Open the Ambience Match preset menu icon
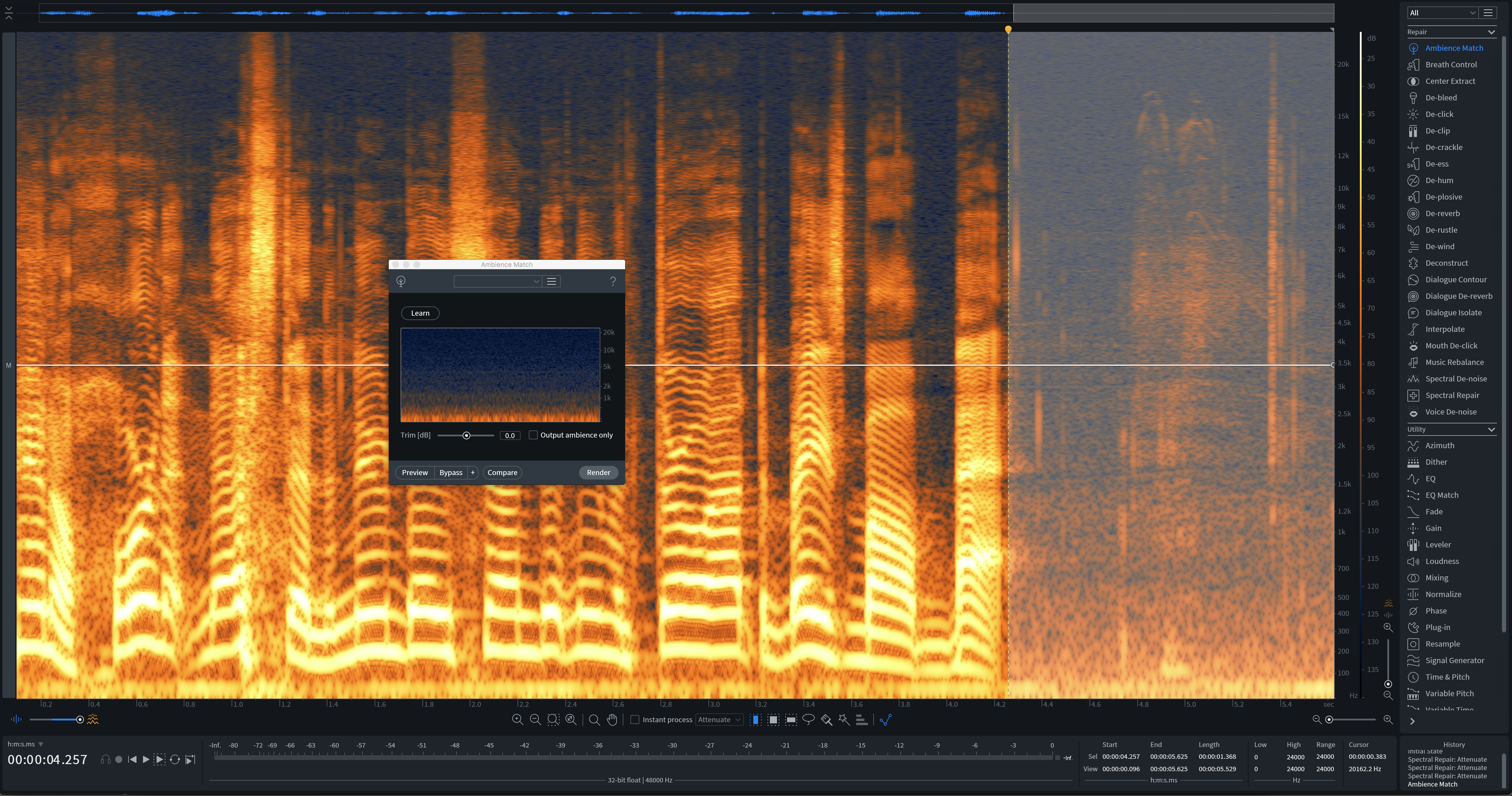Image resolution: width=1512 pixels, height=796 pixels. point(552,282)
